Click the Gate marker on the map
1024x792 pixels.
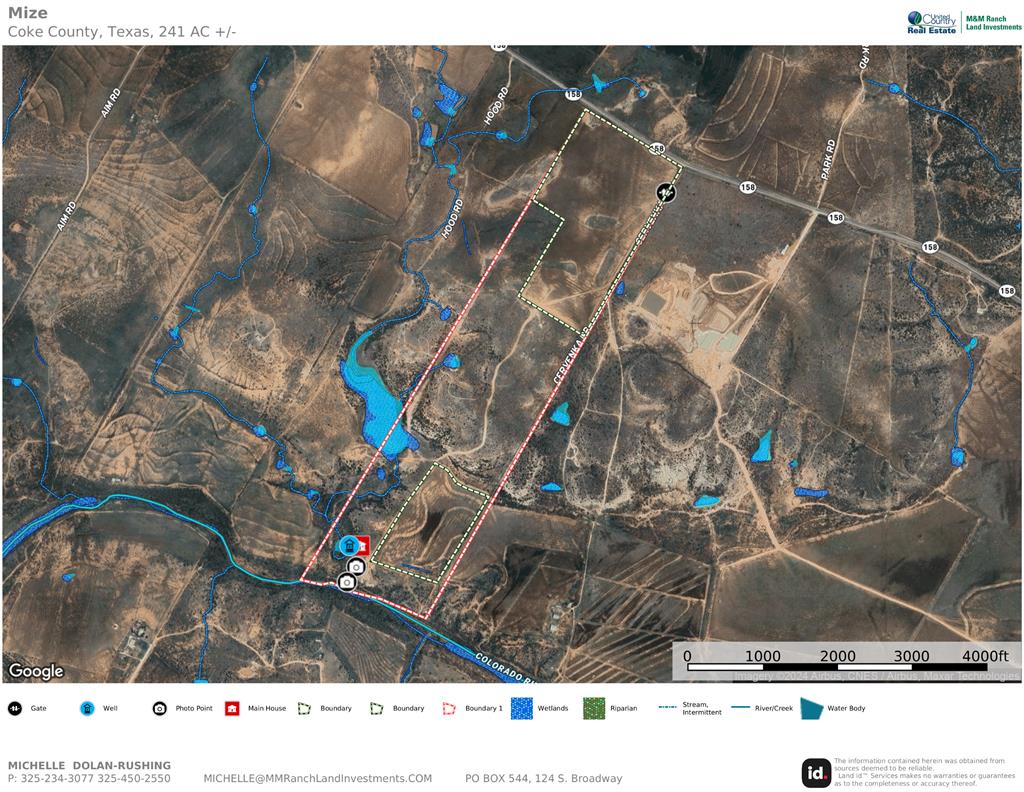point(667,192)
